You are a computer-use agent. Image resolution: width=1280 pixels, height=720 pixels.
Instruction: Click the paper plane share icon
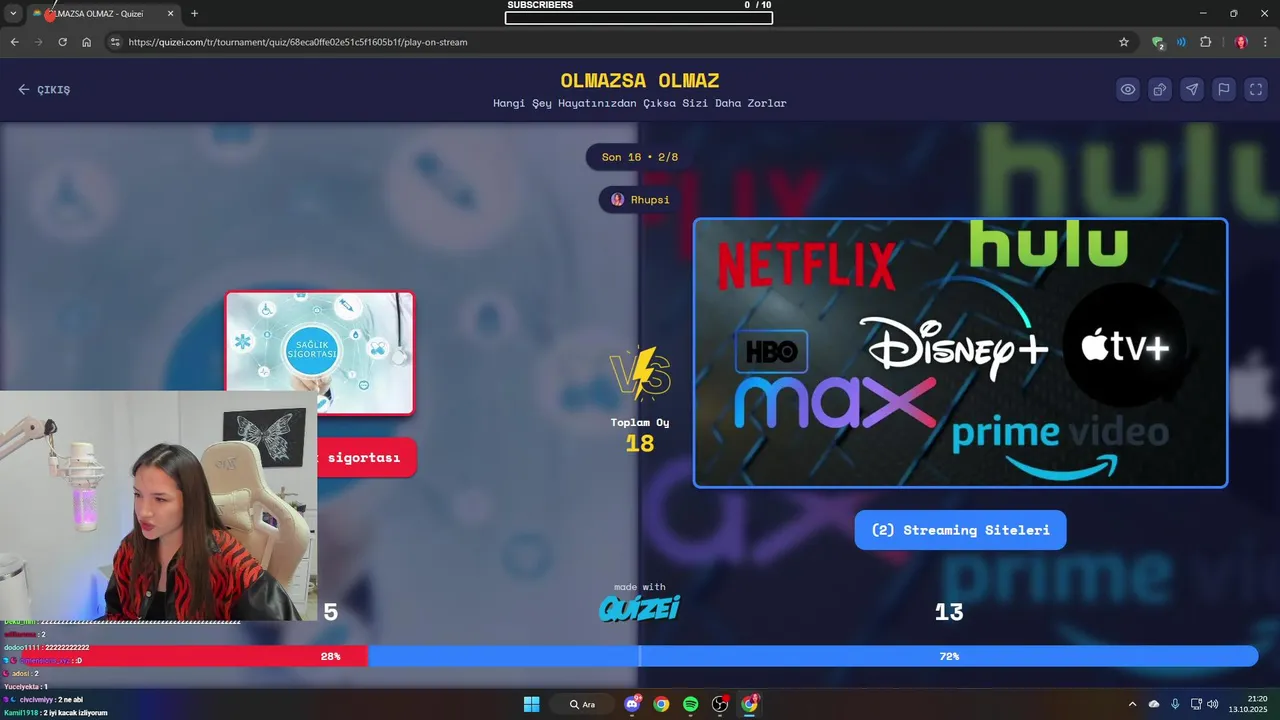pos(1192,89)
